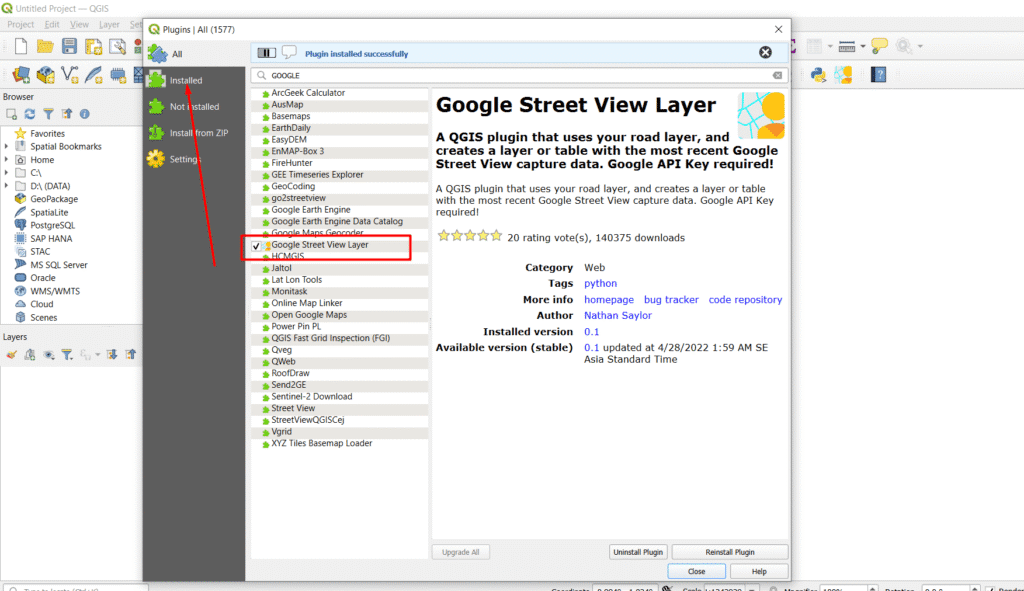The width and height of the screenshot is (1024, 591).
Task: Switch to the Not installed tab
Action: point(194,106)
